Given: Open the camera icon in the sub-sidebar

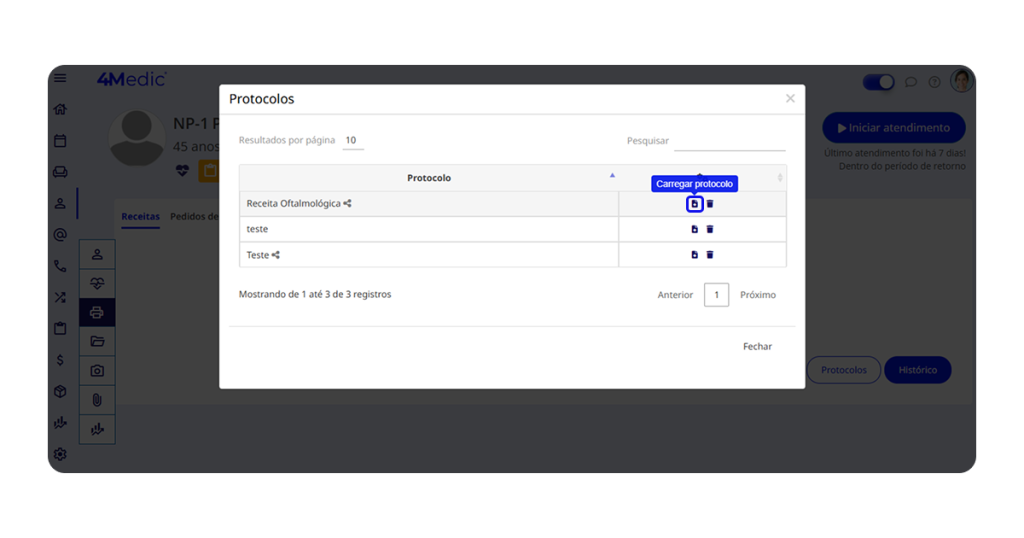Looking at the screenshot, I should (97, 371).
